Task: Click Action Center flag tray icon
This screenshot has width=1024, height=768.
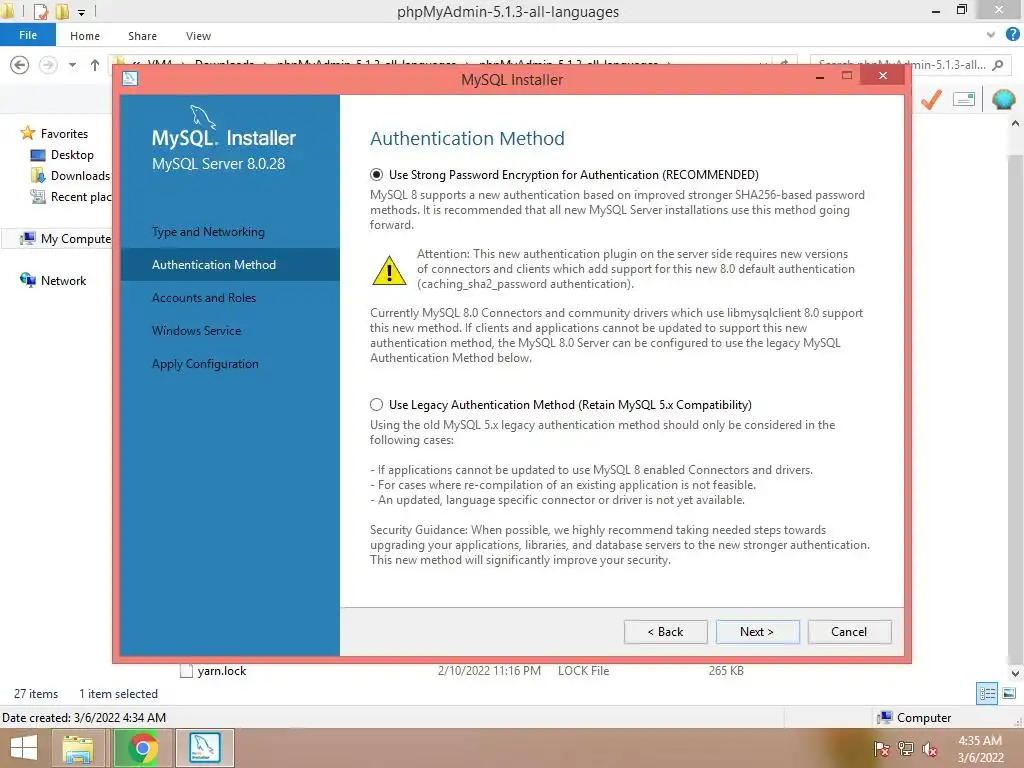Action: click(882, 749)
